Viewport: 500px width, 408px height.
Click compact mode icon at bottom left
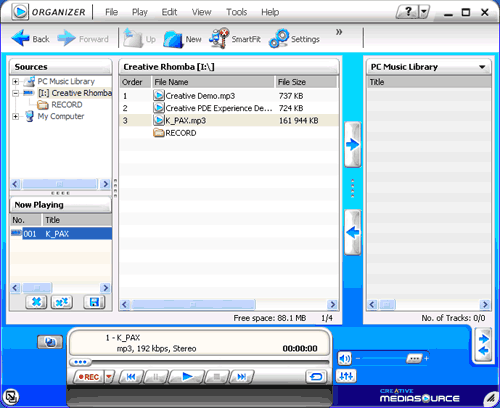tap(11, 397)
